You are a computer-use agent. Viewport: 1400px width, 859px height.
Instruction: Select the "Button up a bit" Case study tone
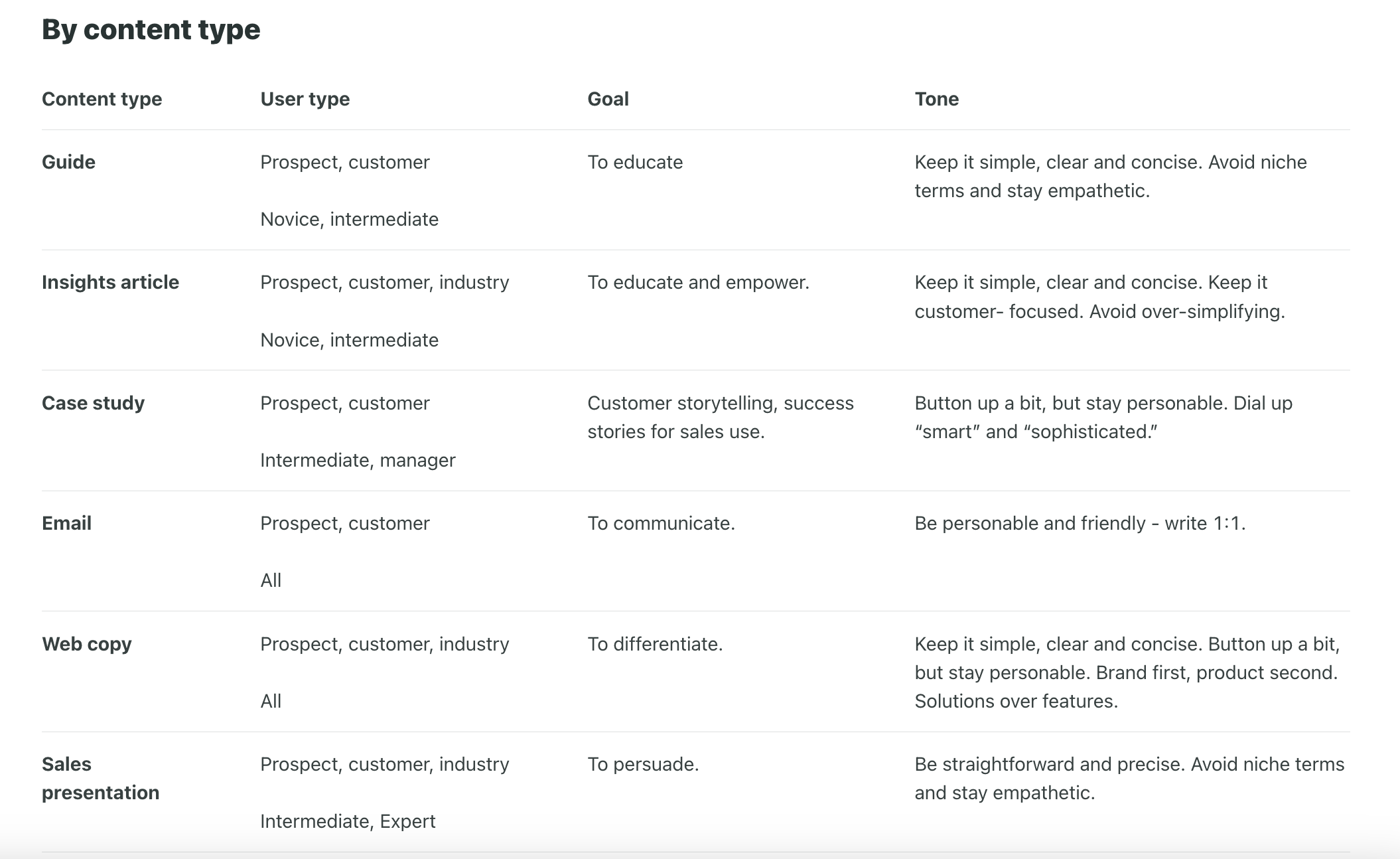tap(1103, 417)
